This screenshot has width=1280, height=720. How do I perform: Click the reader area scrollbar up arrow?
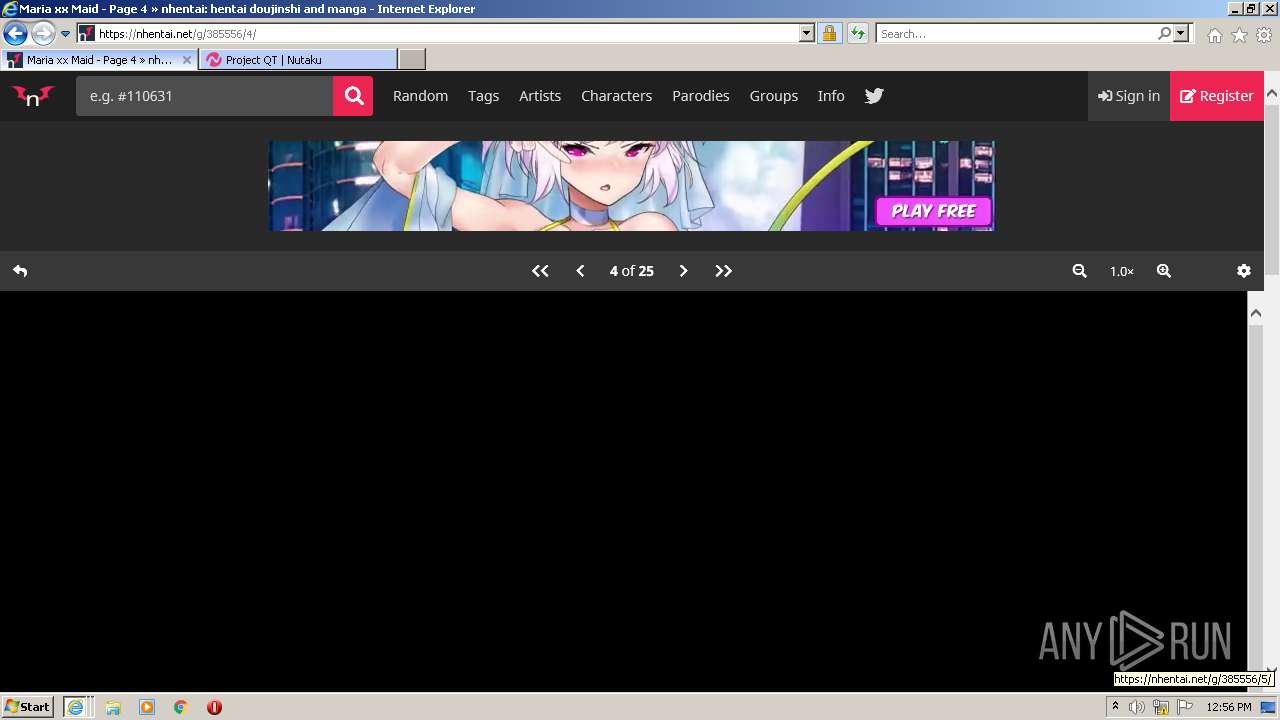pyautogui.click(x=1256, y=313)
